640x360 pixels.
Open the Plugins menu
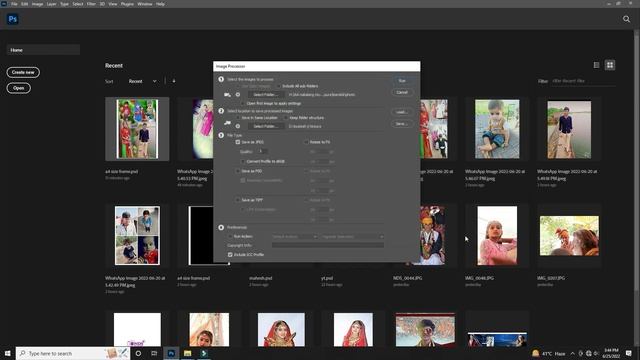click(127, 4)
